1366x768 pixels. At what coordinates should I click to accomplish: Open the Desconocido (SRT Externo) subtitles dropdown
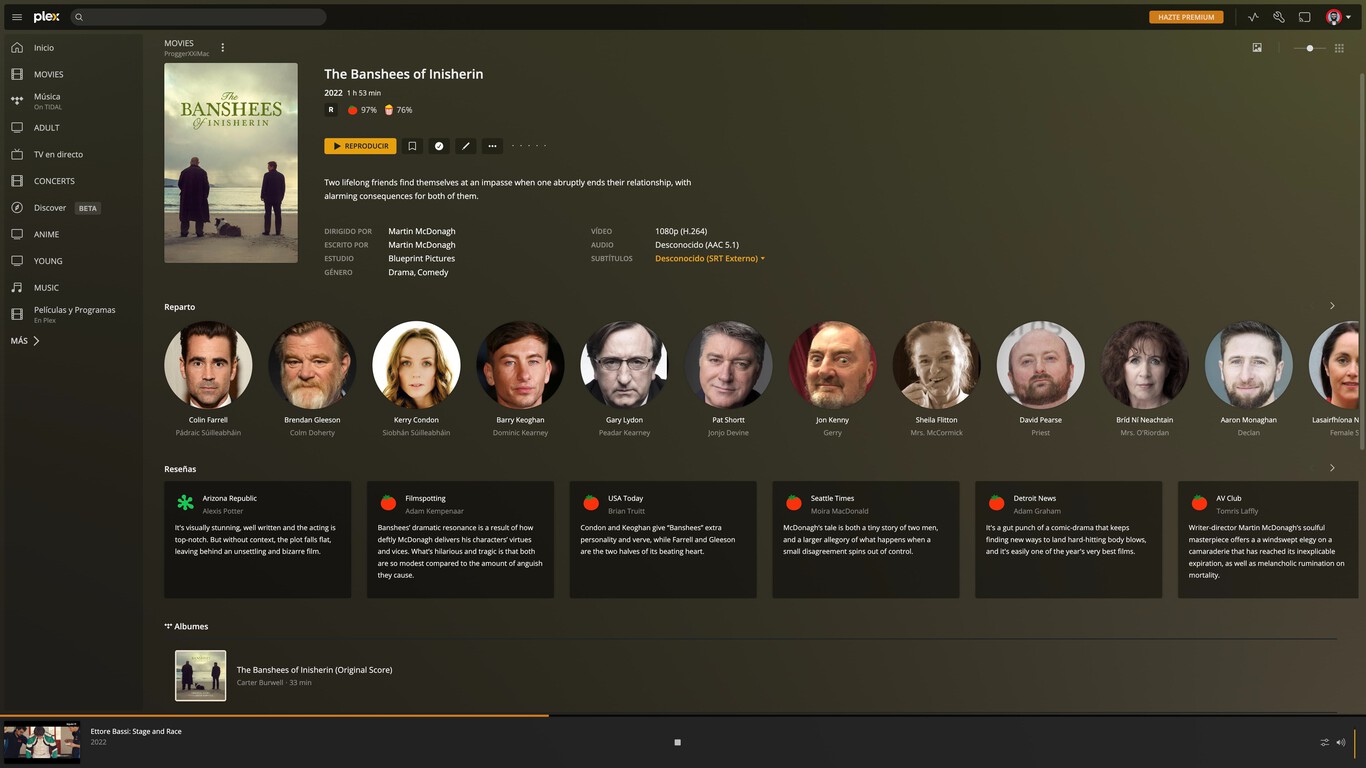click(x=710, y=258)
